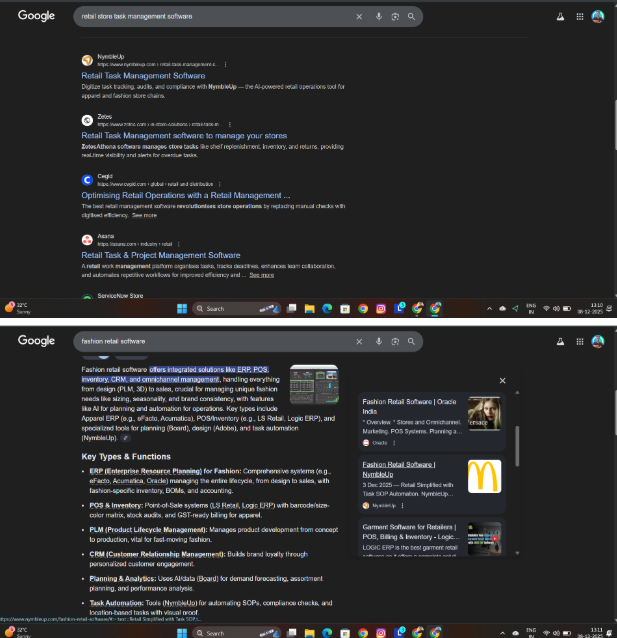
Task: Click the sources panel scrollbar thumb
Action: (x=517, y=446)
